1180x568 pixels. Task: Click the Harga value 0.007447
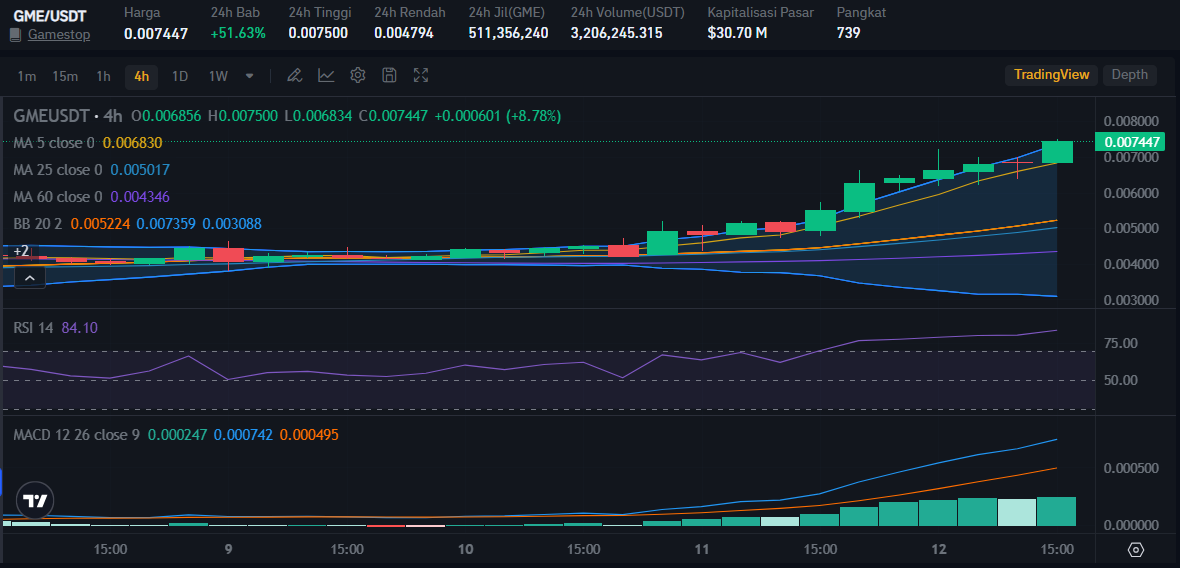(156, 33)
